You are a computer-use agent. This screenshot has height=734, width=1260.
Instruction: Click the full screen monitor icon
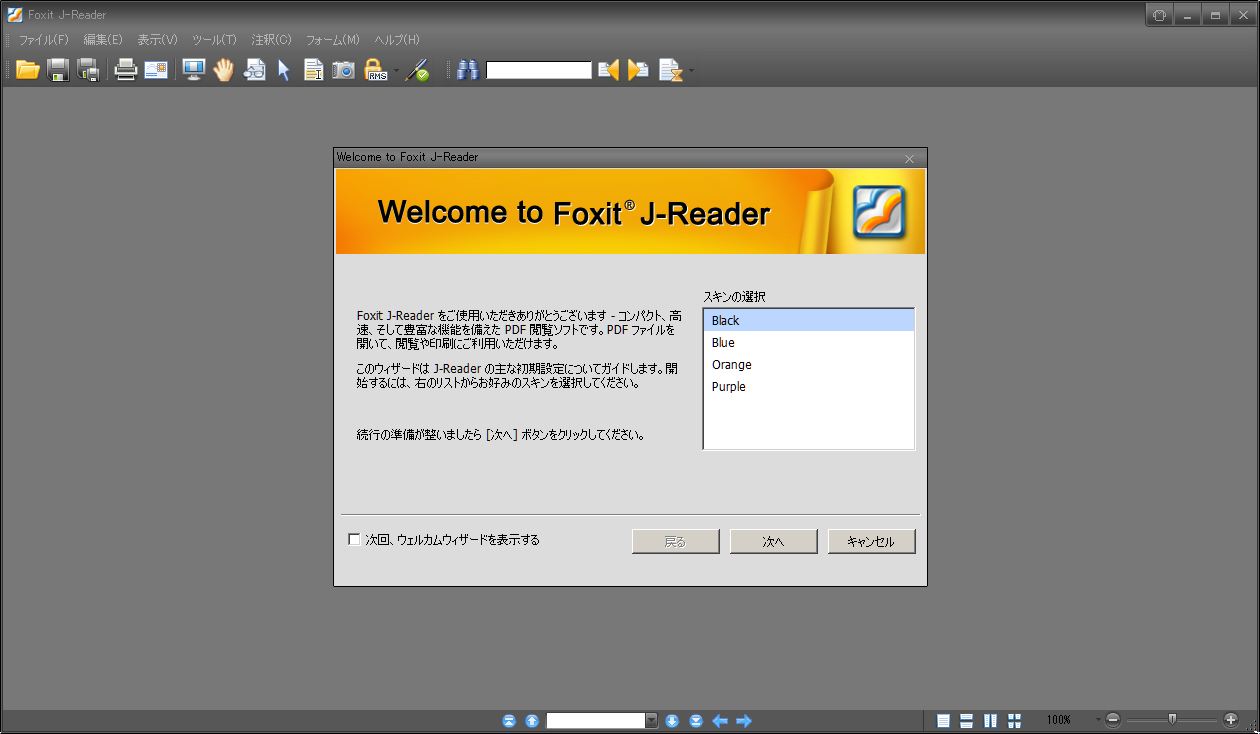tap(193, 70)
